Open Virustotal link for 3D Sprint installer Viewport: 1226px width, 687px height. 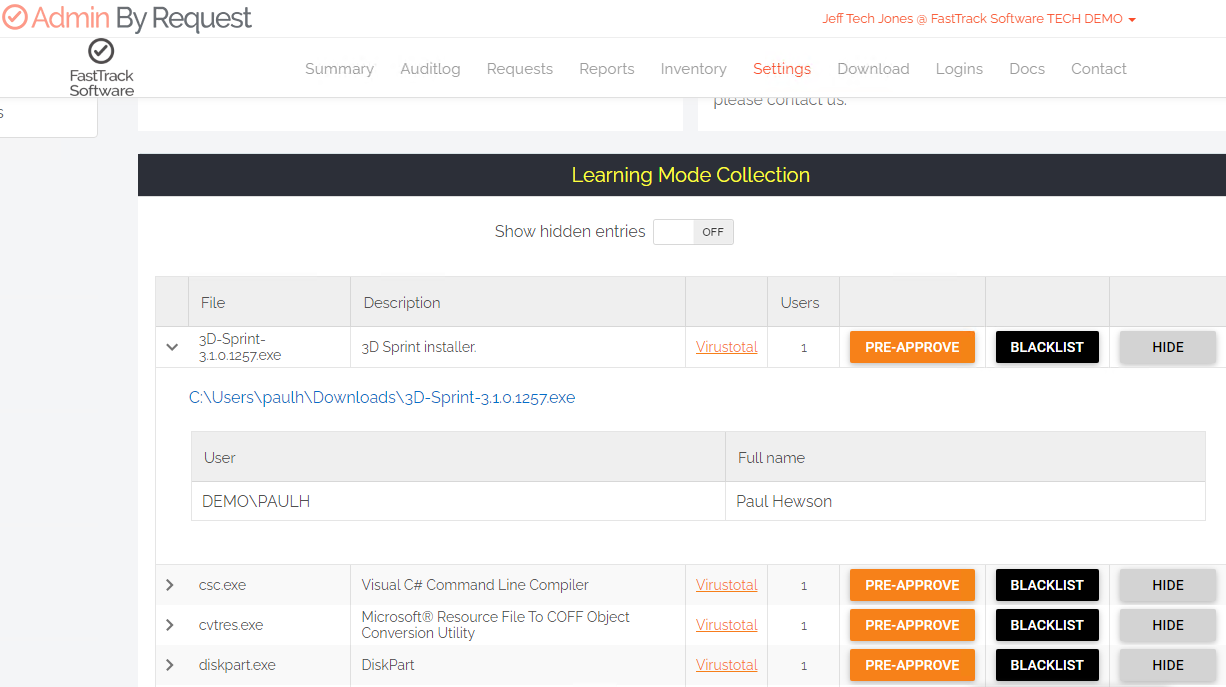click(x=727, y=347)
